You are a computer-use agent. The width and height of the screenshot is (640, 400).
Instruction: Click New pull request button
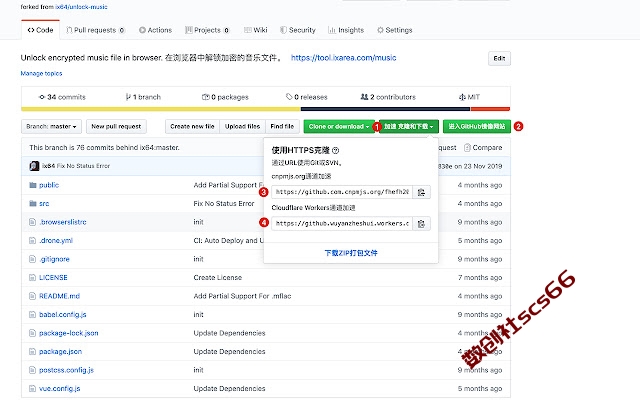[116, 127]
